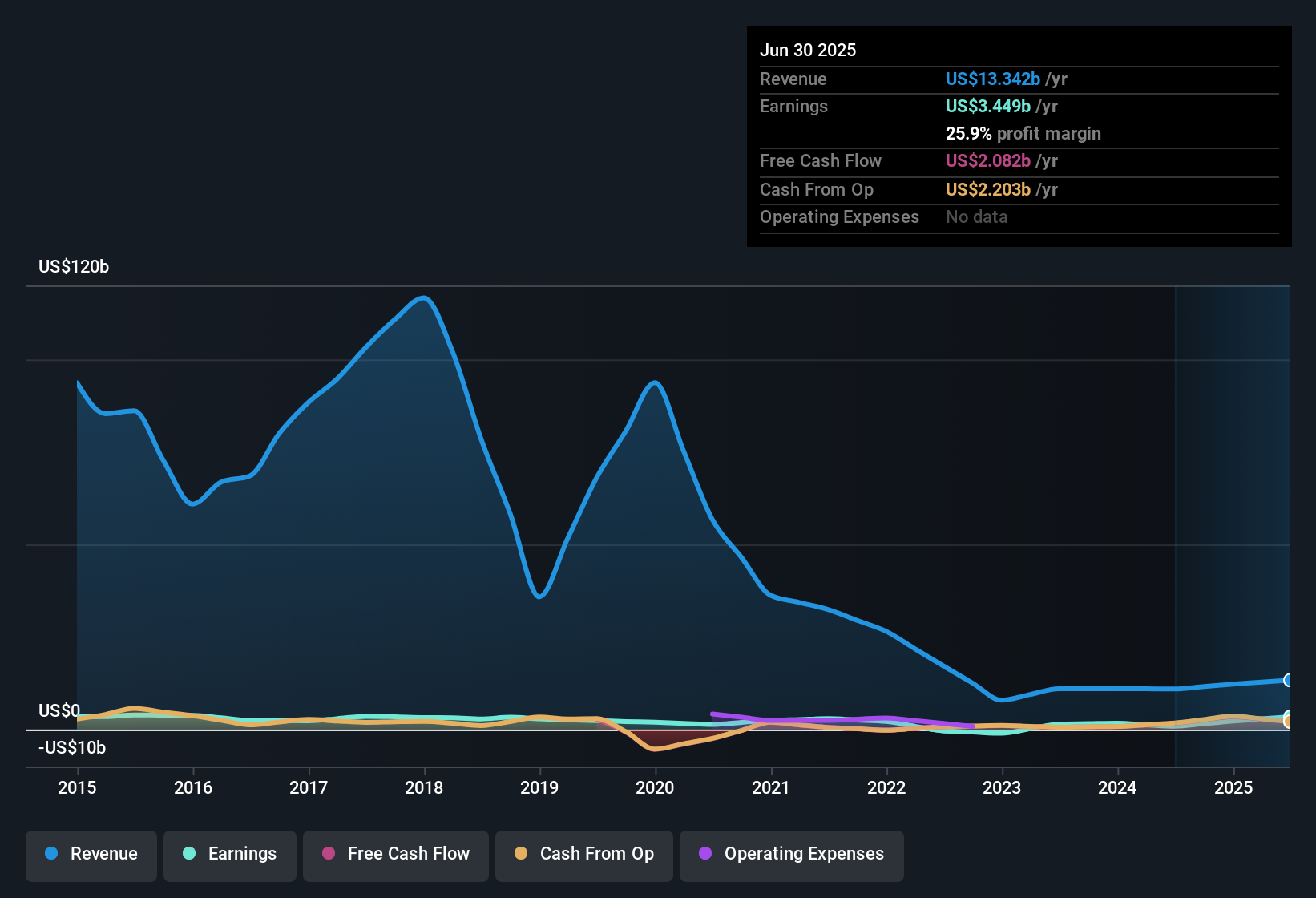Click the US$13.342b revenue value
Screen dimensions: 1316x898
click(992, 79)
